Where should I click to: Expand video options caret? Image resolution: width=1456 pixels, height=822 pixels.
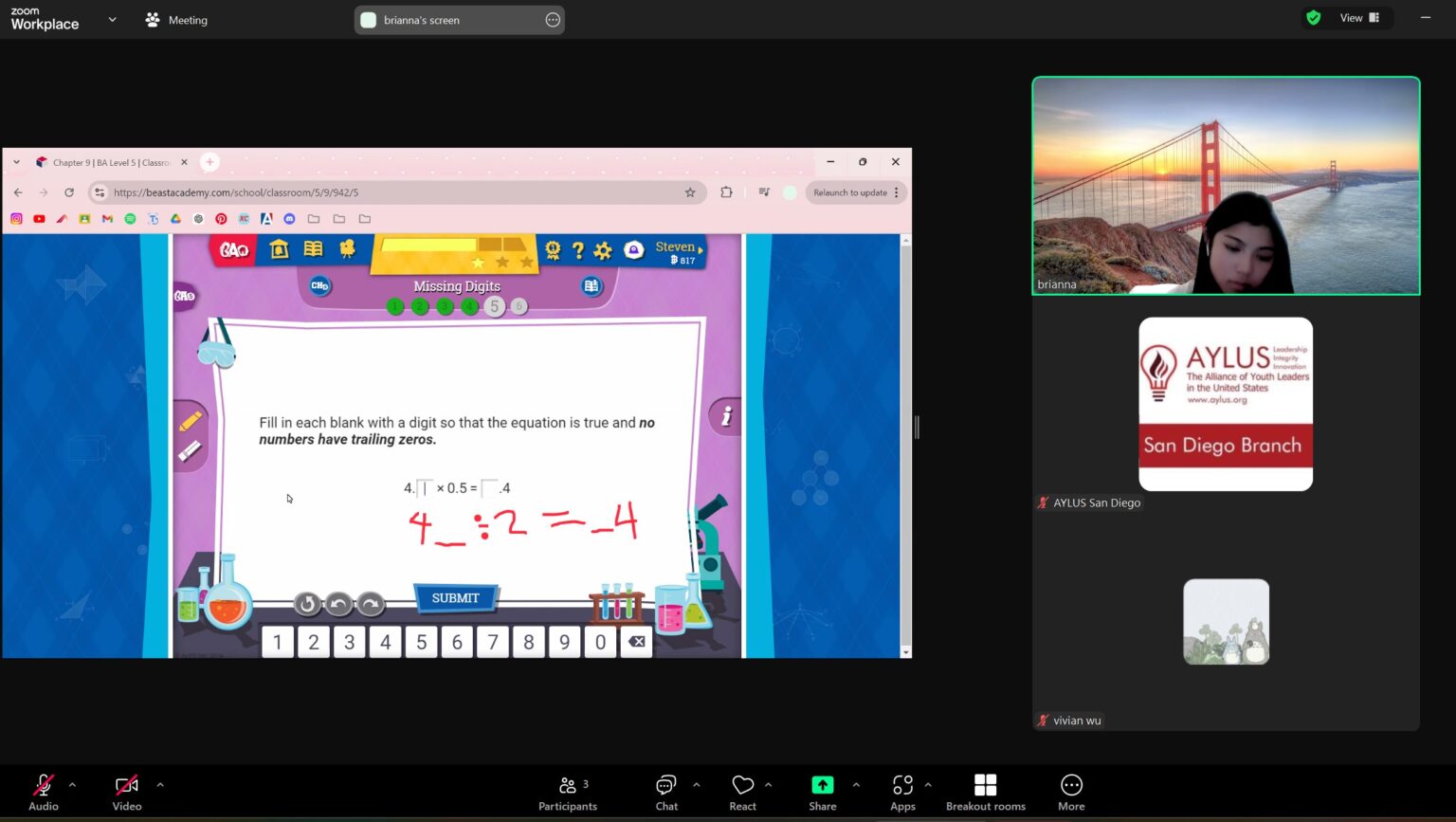[x=160, y=785]
